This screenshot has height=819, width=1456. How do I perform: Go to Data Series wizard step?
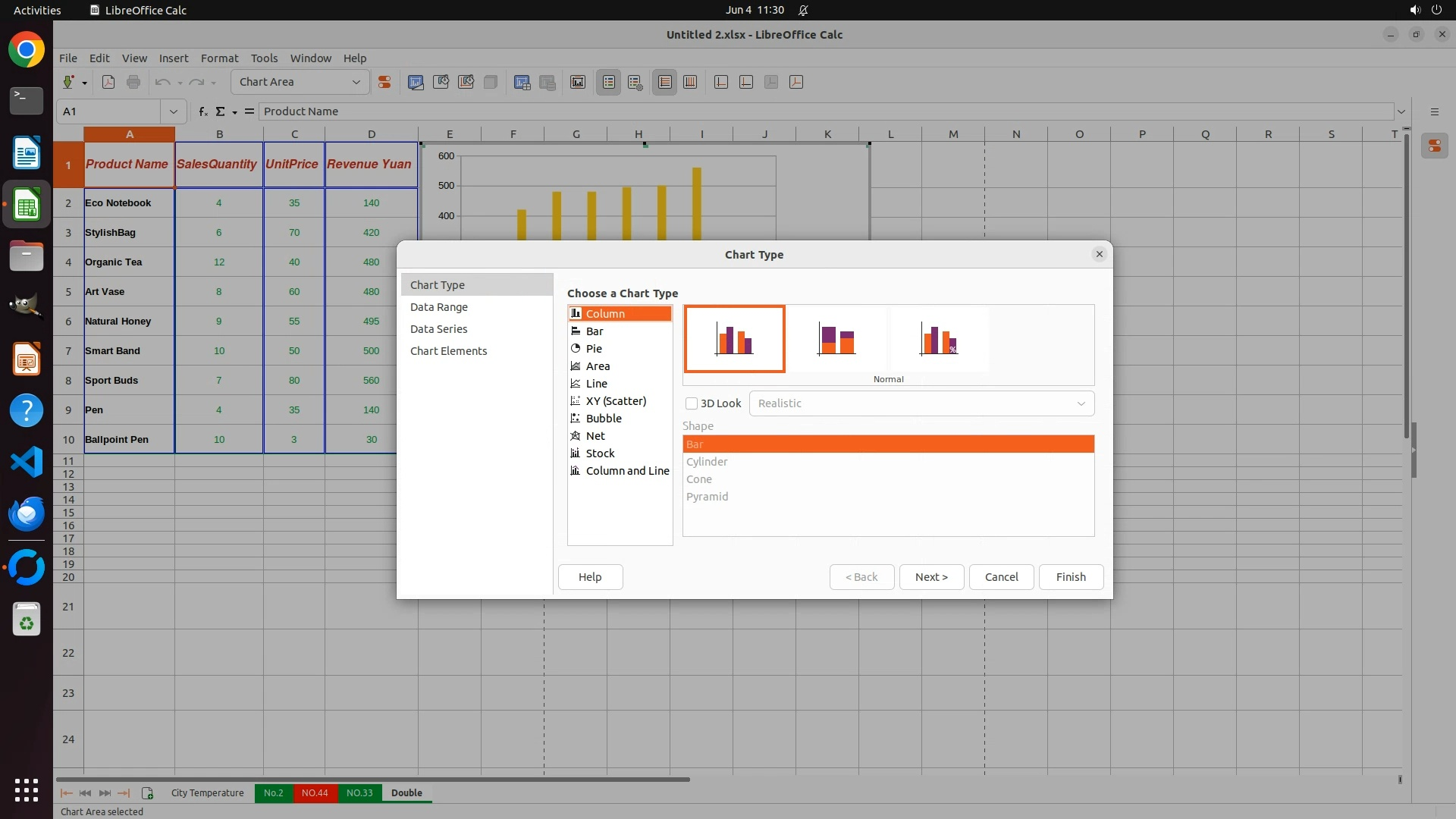(438, 329)
